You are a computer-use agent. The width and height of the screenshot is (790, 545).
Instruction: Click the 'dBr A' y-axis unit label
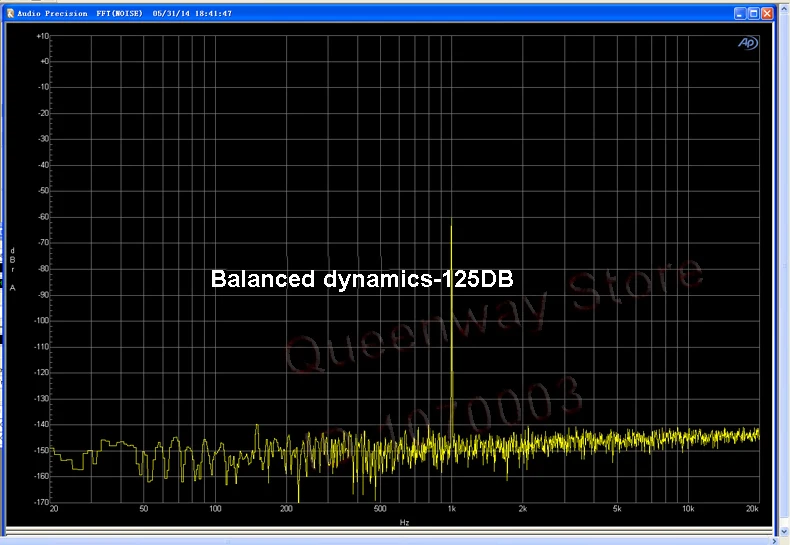tap(13, 269)
